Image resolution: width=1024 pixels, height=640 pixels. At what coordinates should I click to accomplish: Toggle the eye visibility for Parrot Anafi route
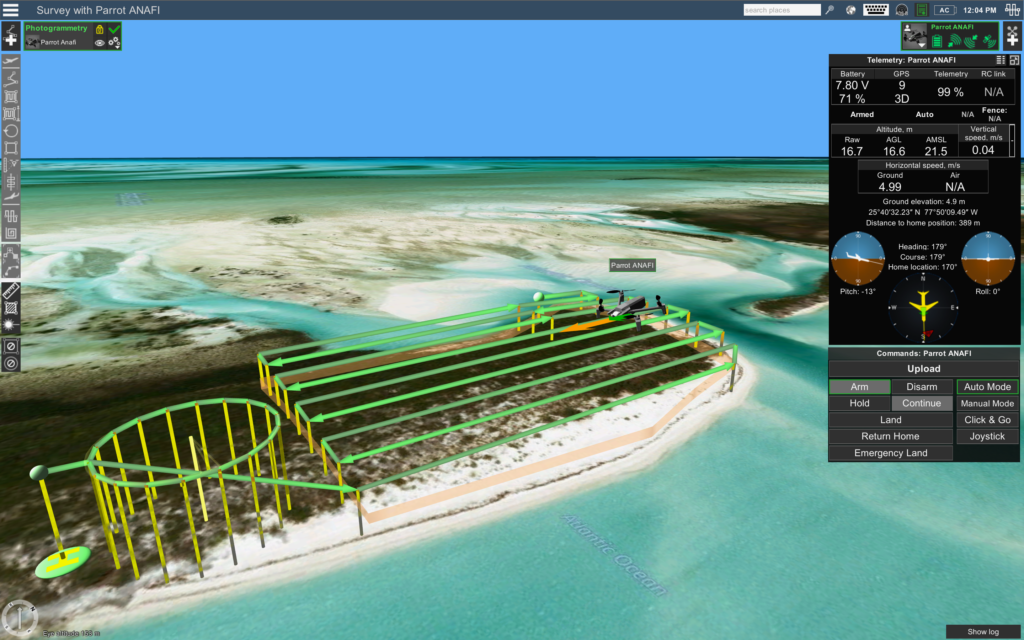[100, 43]
